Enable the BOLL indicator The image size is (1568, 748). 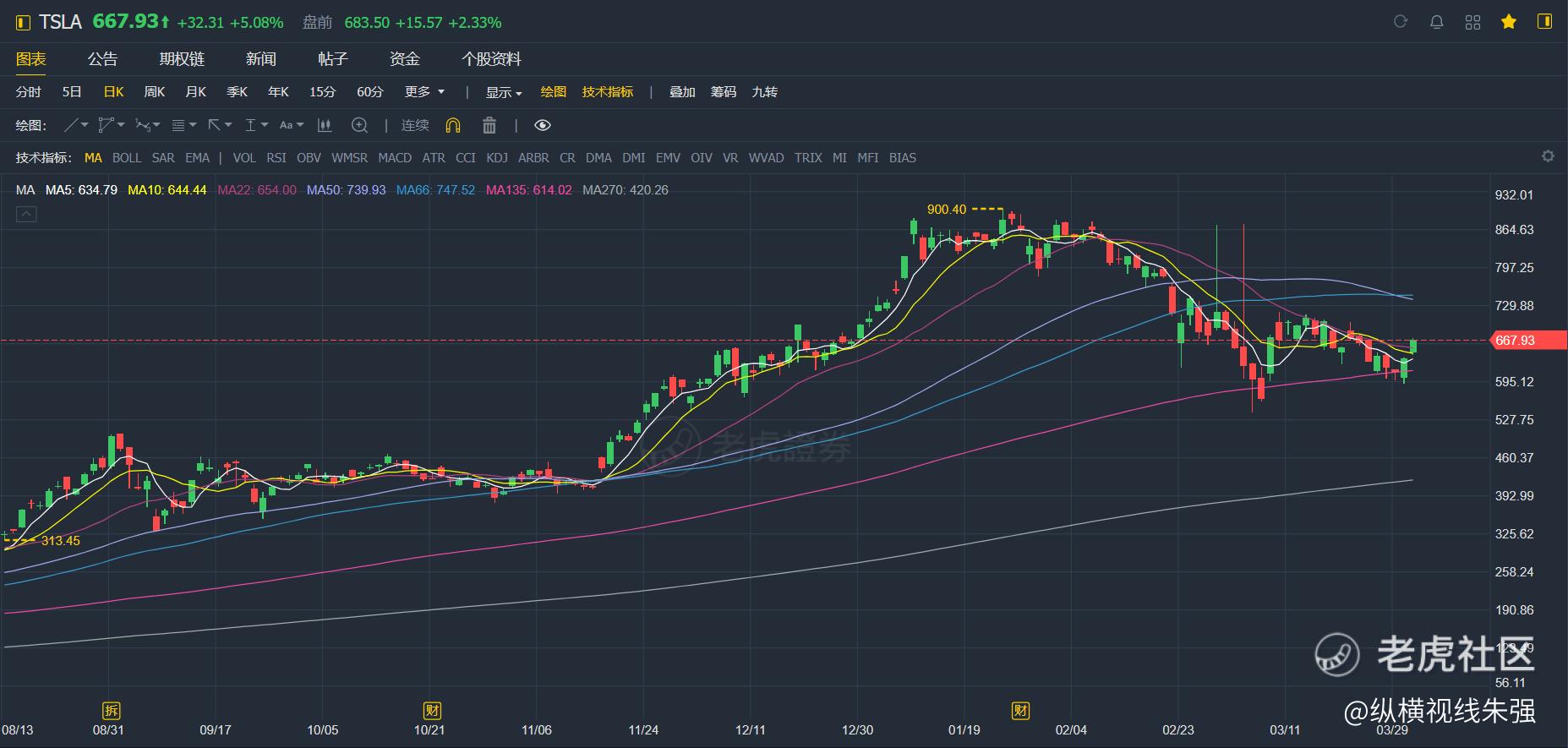point(127,157)
